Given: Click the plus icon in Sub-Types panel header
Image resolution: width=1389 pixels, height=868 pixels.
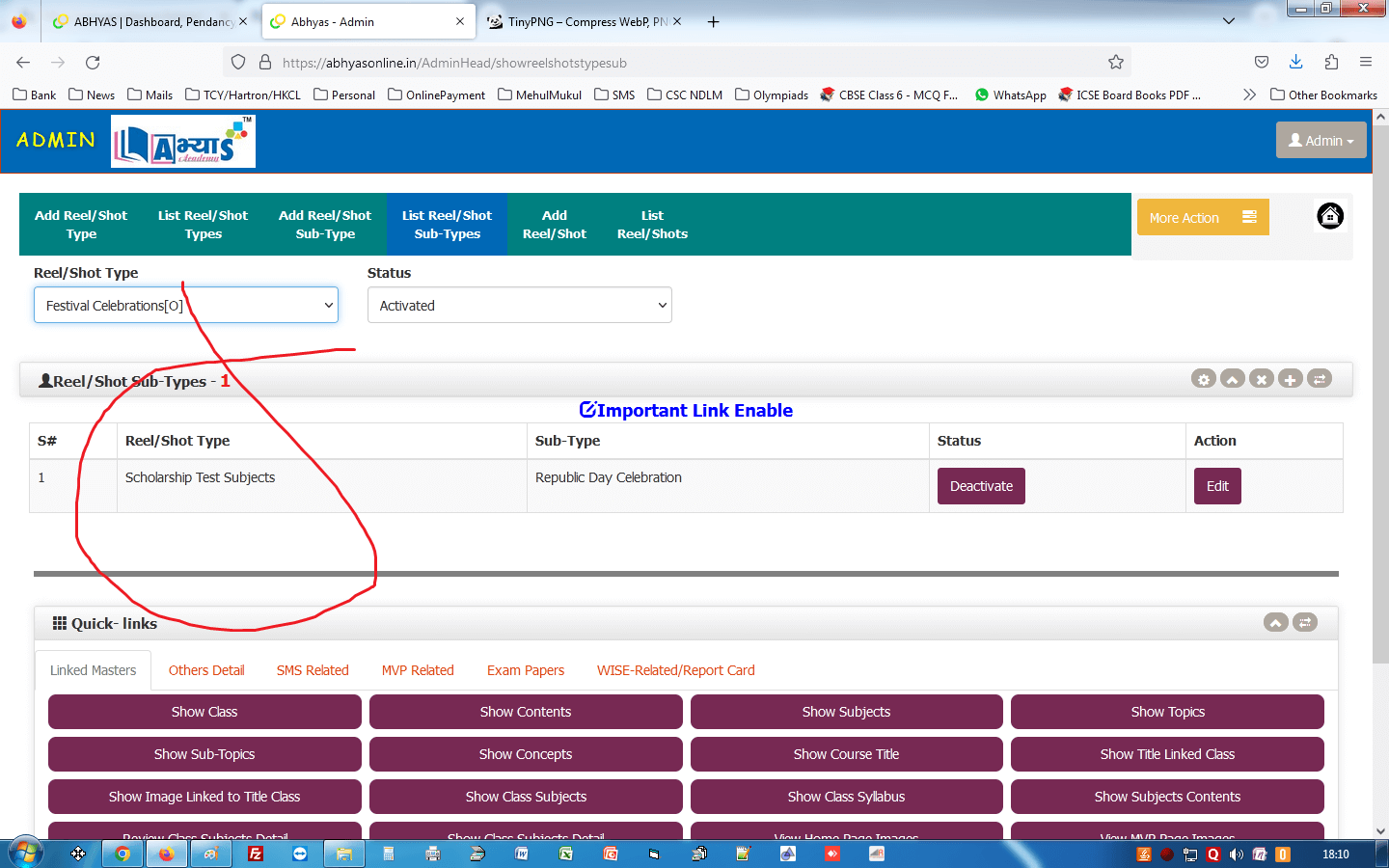Looking at the screenshot, I should point(1290,379).
